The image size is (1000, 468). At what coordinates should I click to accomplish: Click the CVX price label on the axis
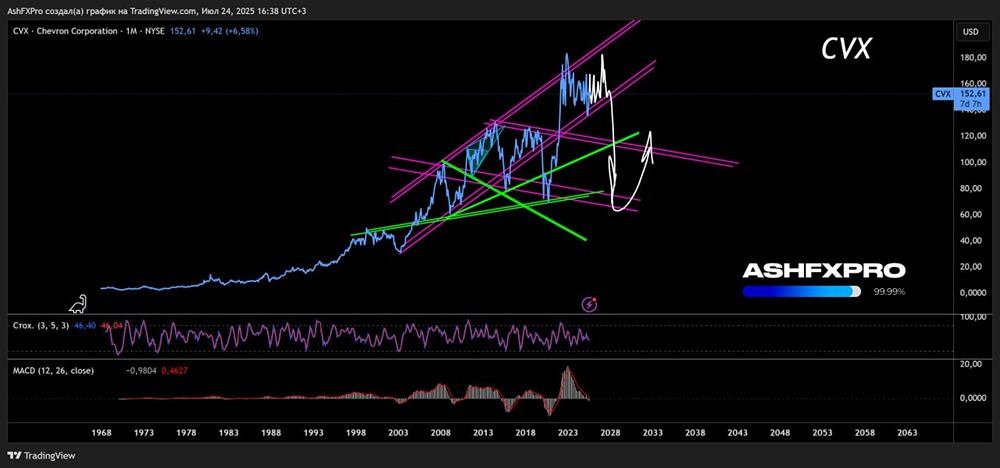(943, 94)
